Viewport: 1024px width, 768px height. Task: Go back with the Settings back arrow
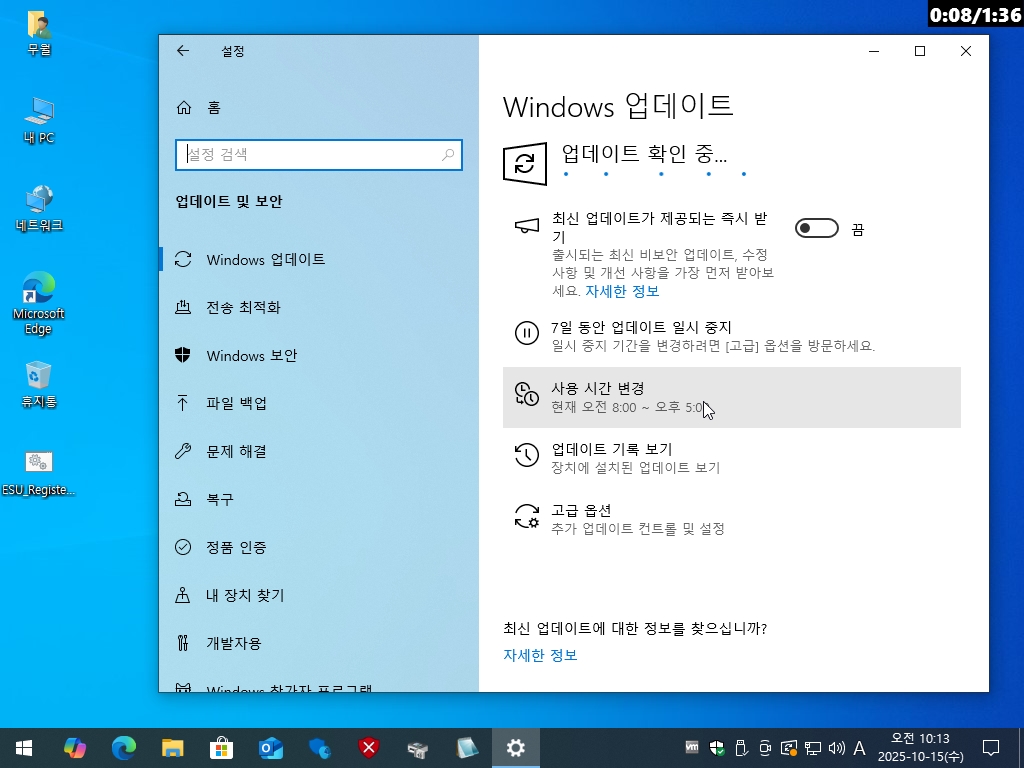point(183,51)
